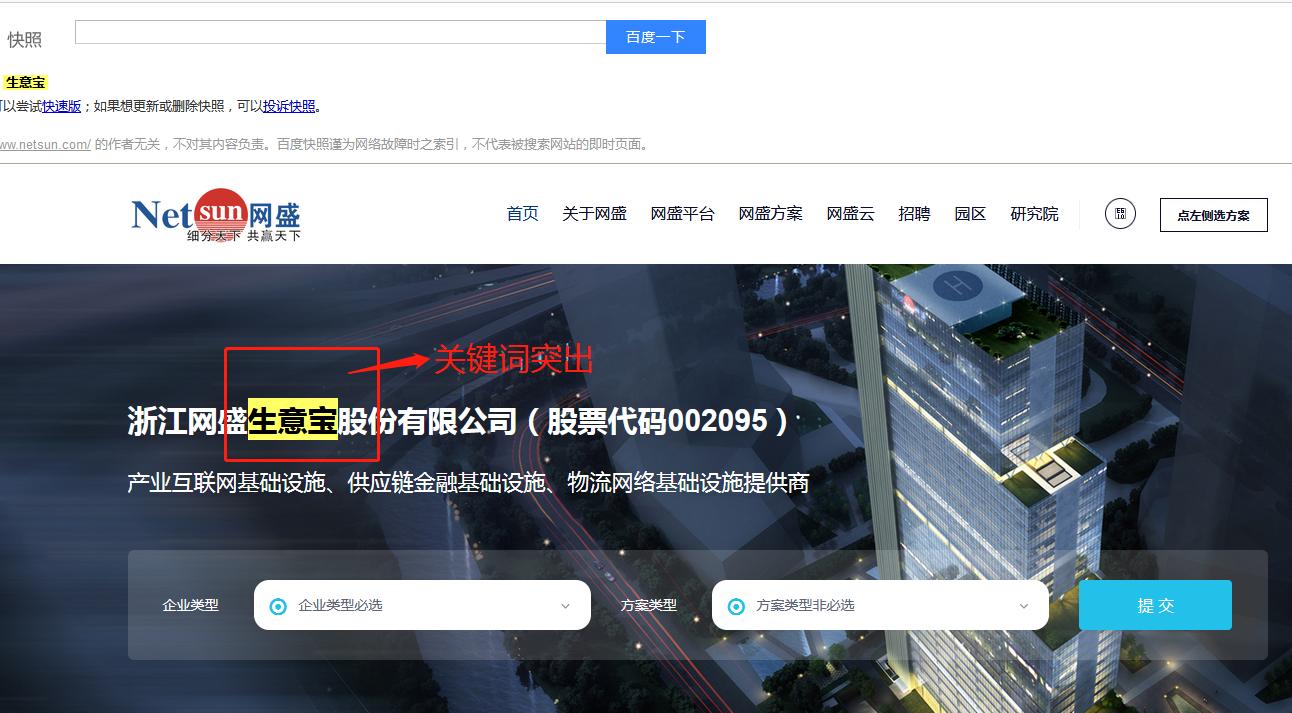This screenshot has width=1292, height=713.
Task: Open the 招聘 page from the nav
Action: click(914, 213)
